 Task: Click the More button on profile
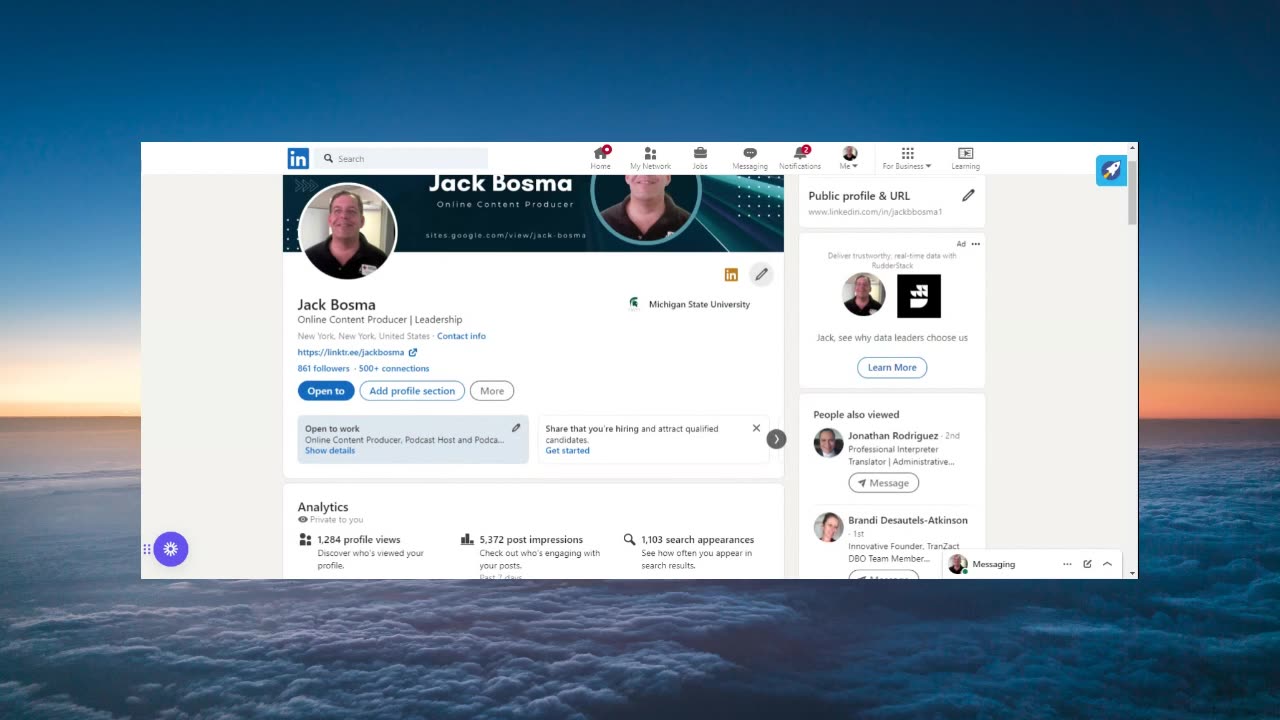click(x=492, y=391)
